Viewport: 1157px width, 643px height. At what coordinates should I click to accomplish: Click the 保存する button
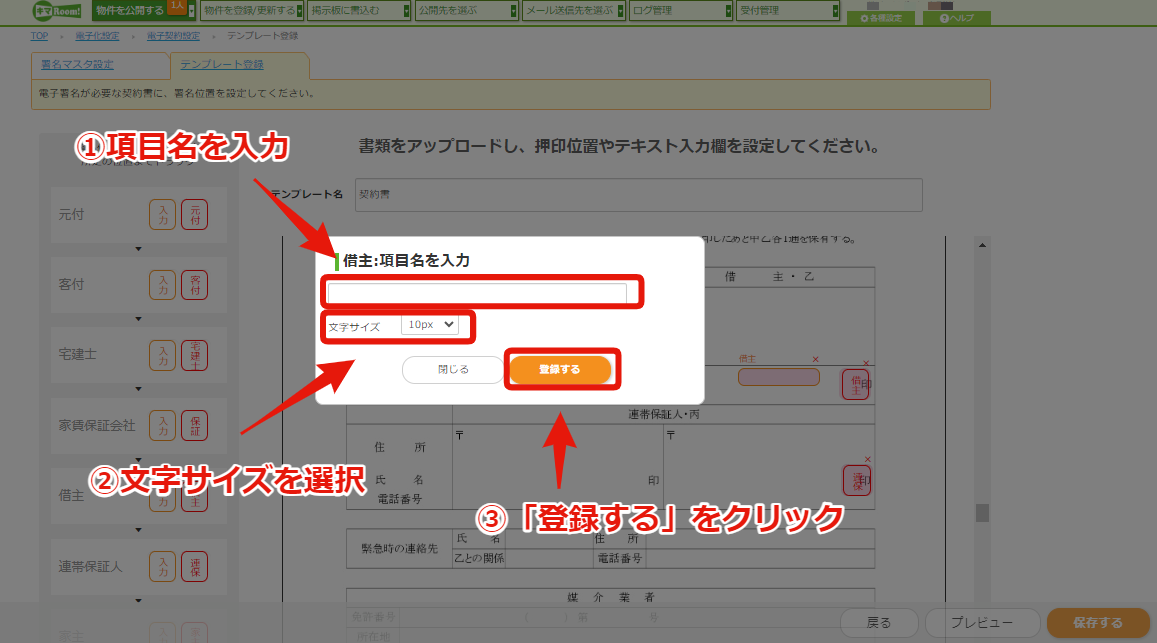point(1098,623)
